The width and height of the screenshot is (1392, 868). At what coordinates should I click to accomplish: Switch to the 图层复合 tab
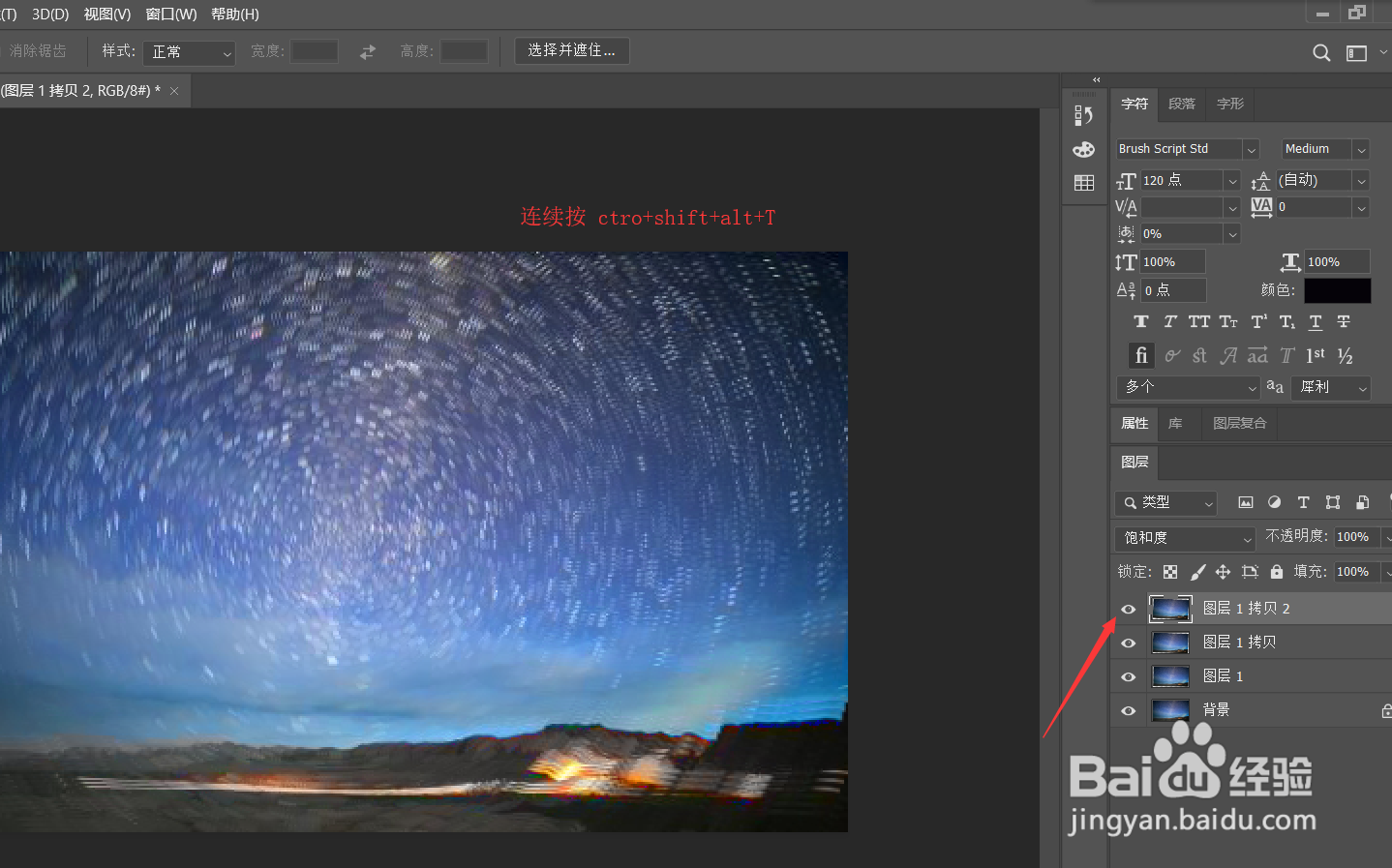[x=1239, y=423]
